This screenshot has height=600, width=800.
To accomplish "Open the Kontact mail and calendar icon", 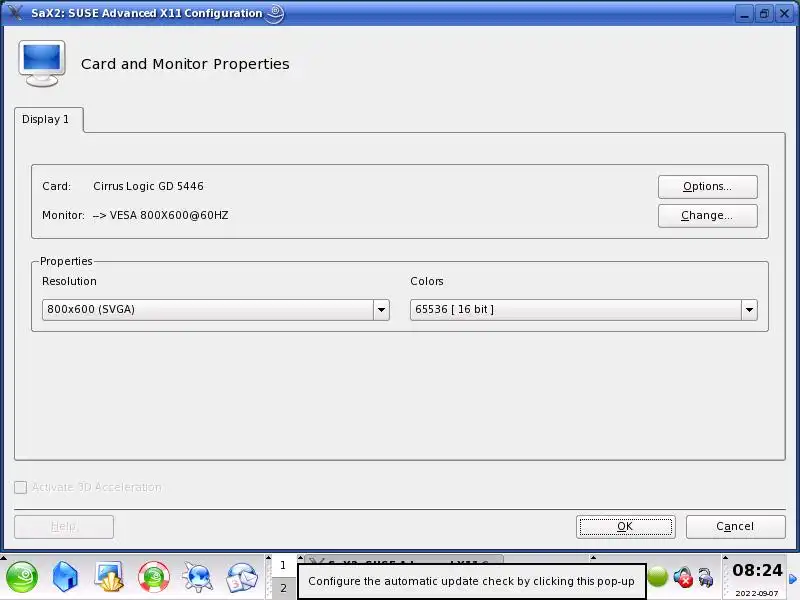I will coord(242,577).
